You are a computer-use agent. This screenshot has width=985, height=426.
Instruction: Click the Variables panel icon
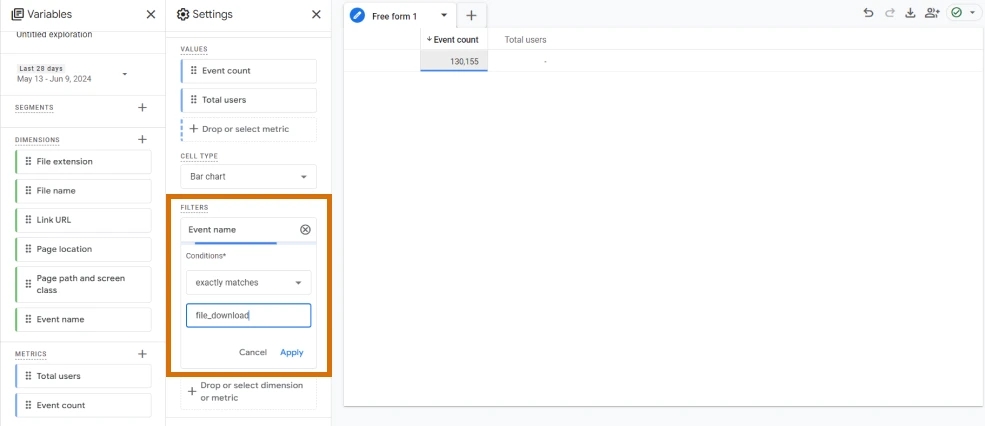18,14
